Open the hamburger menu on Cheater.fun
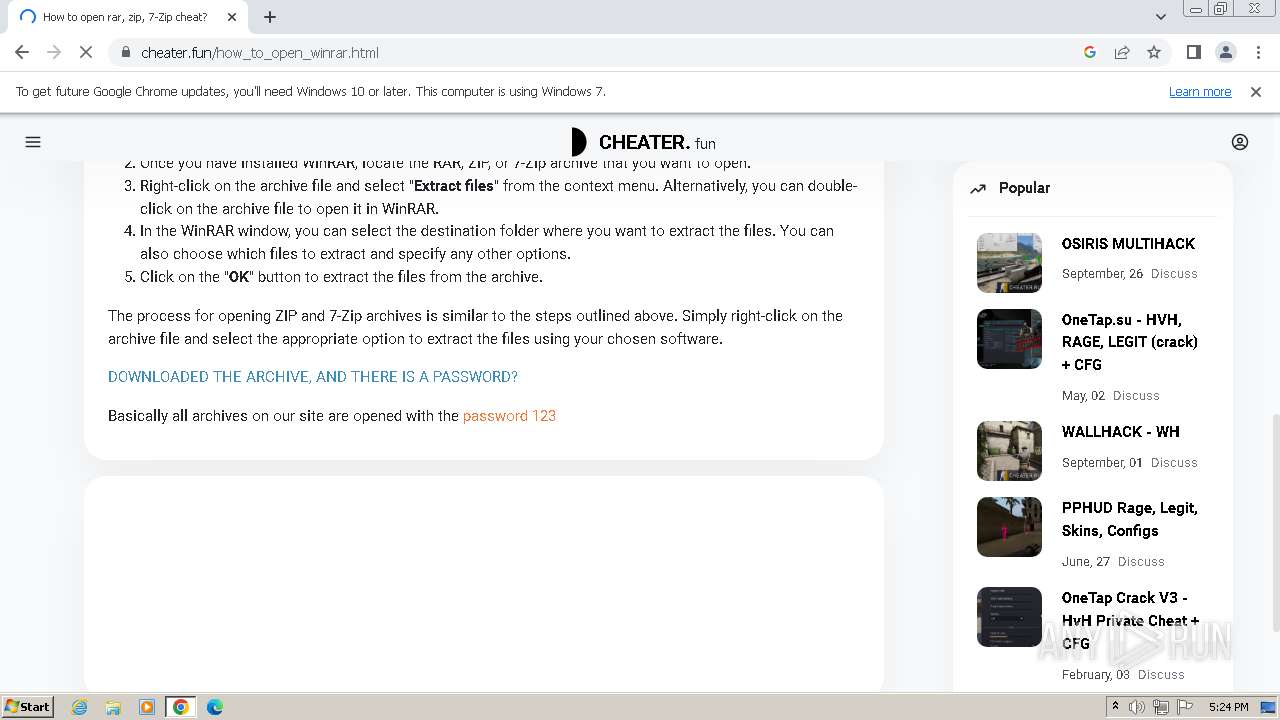The width and height of the screenshot is (1280, 720). [x=33, y=142]
